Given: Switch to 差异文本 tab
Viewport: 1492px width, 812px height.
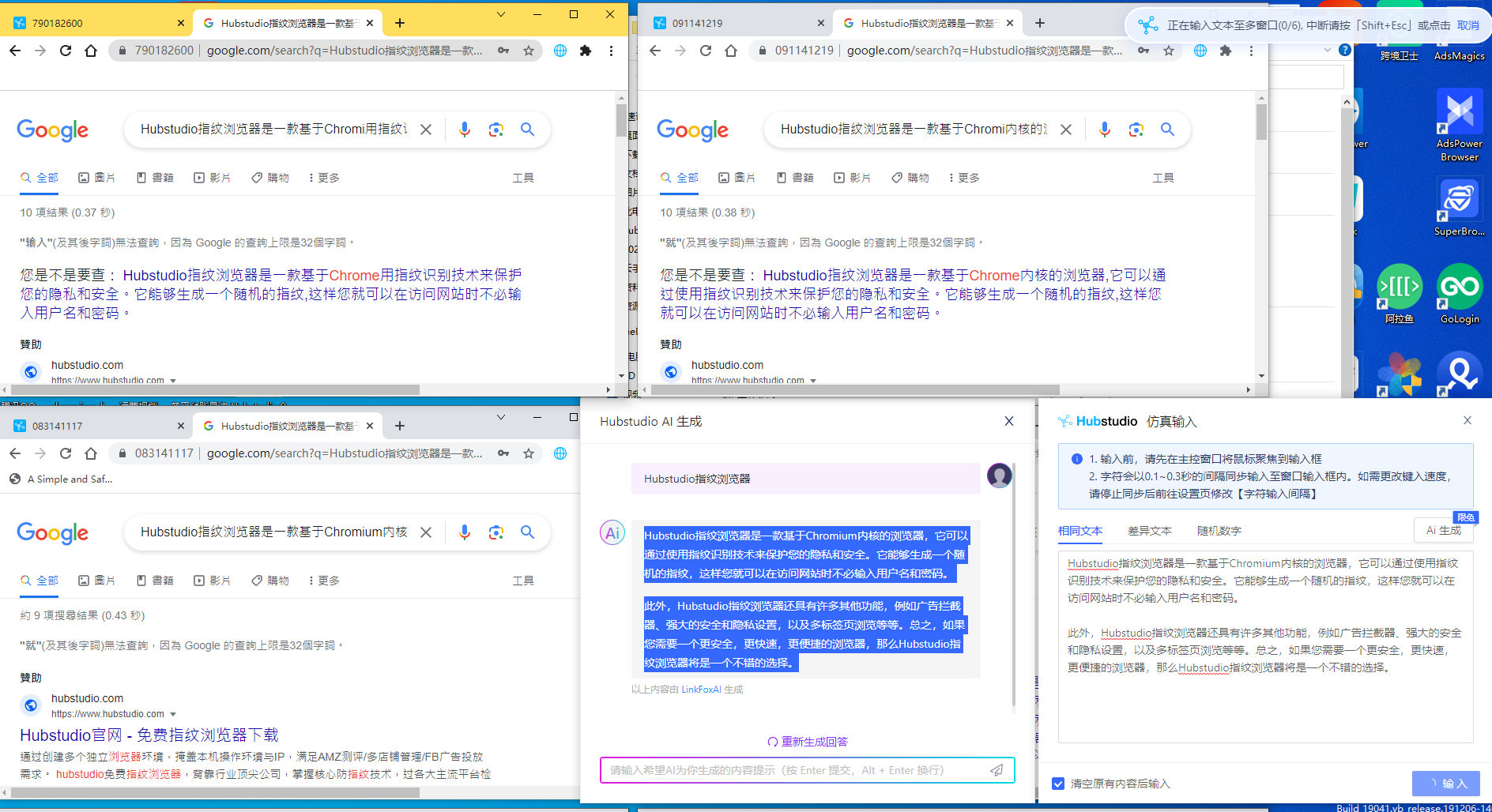Looking at the screenshot, I should [1150, 531].
